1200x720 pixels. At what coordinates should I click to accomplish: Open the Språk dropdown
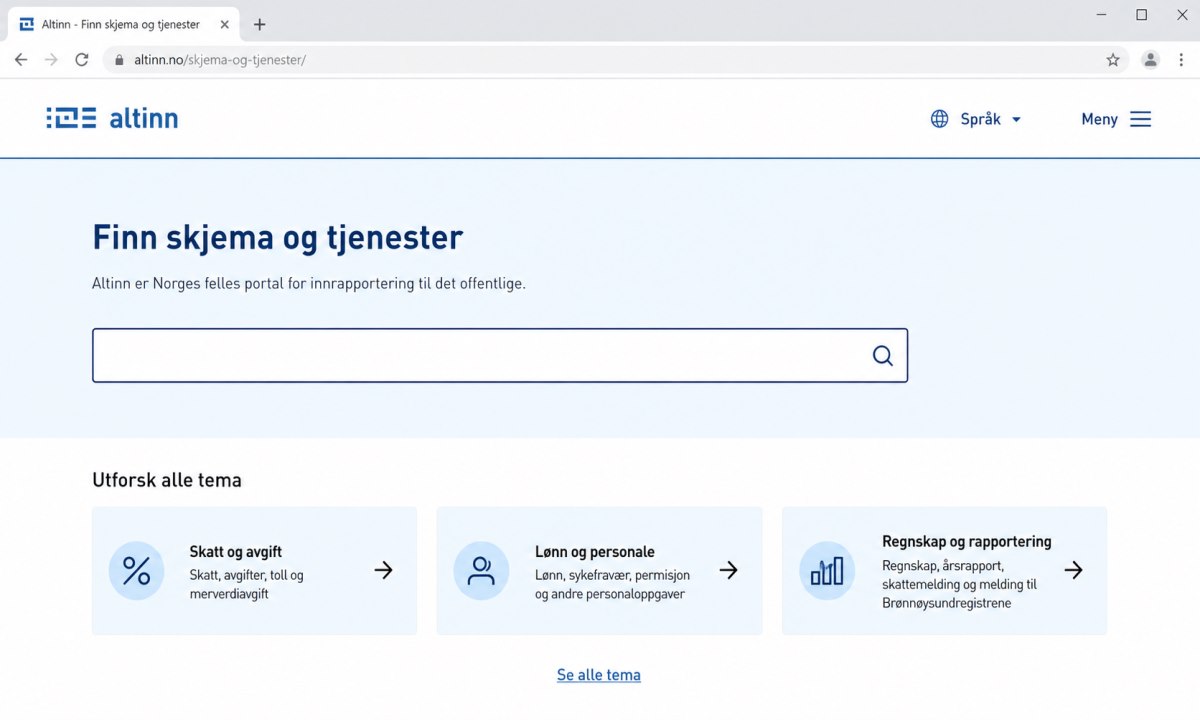coord(976,119)
